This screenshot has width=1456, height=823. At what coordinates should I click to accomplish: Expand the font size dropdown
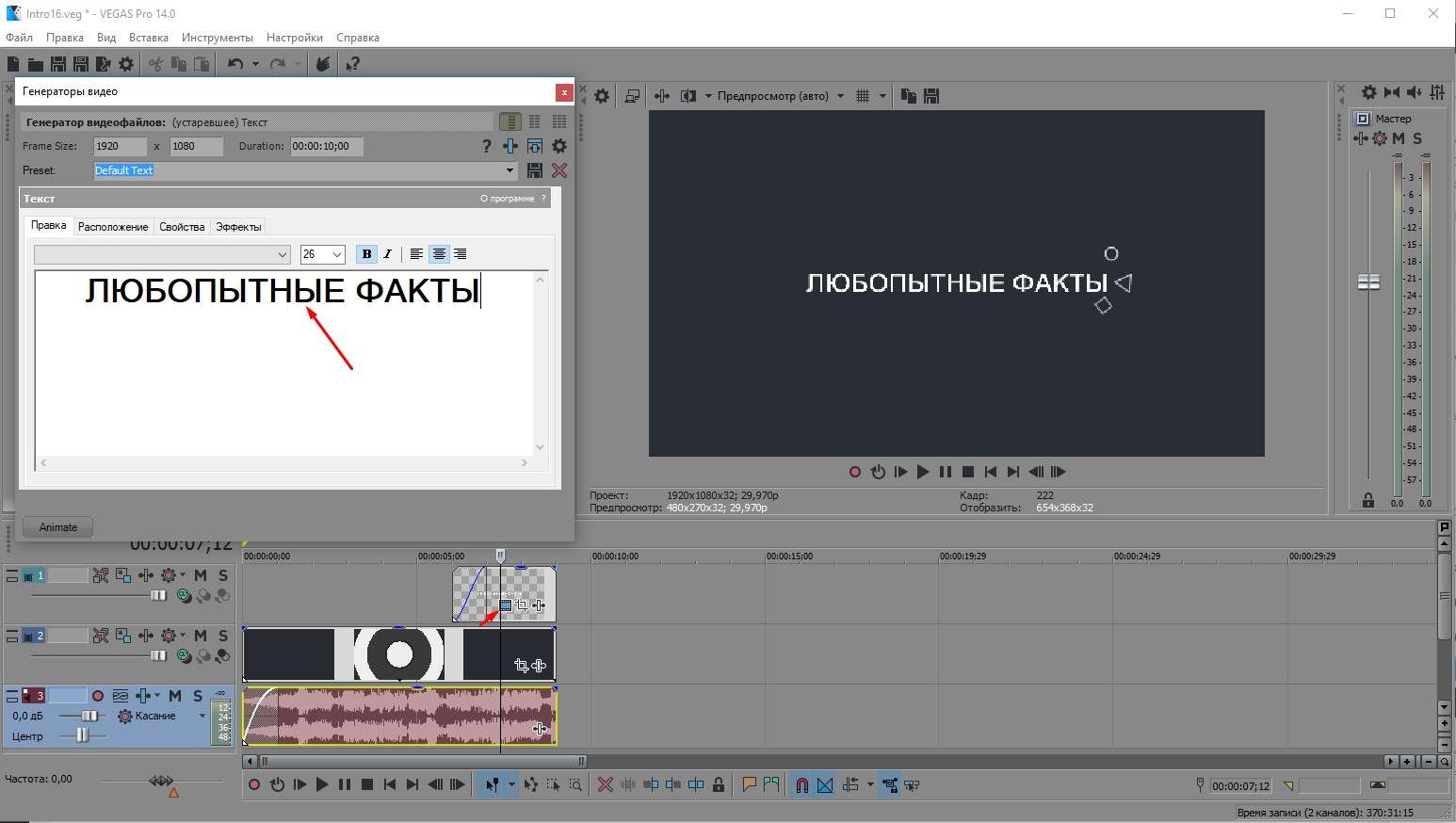tap(336, 254)
